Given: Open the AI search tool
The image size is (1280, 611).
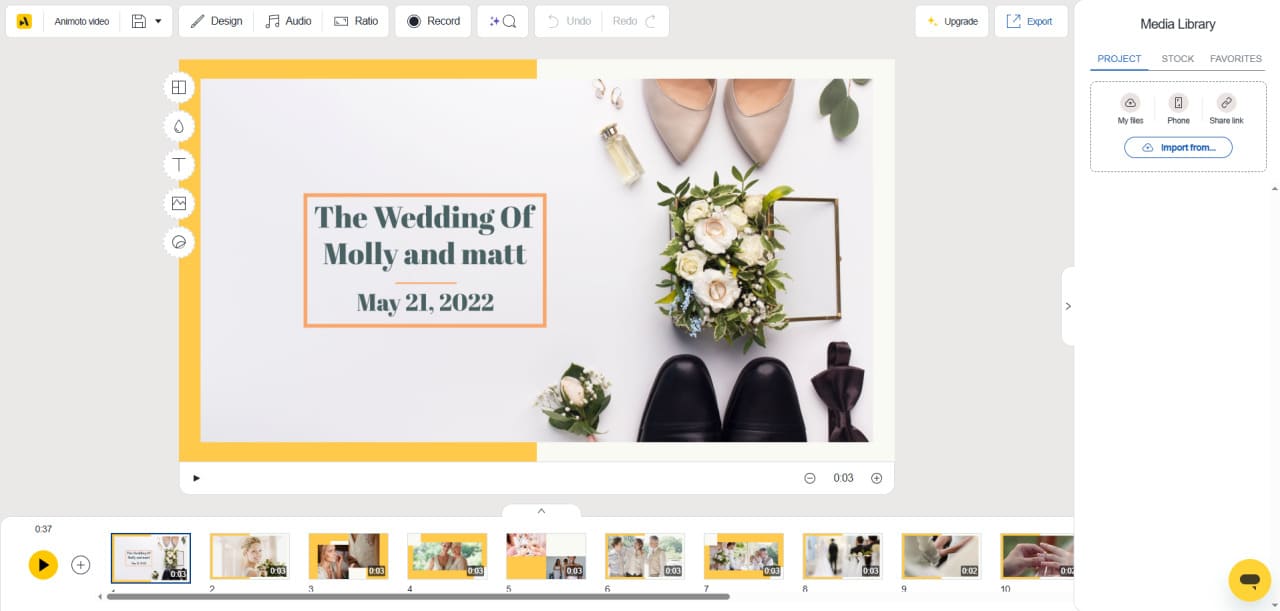Looking at the screenshot, I should [502, 20].
